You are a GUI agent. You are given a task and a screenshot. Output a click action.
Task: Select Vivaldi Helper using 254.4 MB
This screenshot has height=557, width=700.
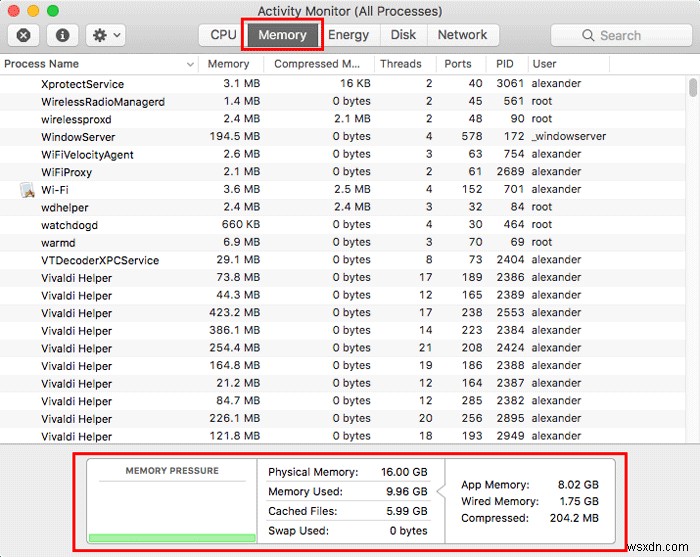pyautogui.click(x=343, y=349)
